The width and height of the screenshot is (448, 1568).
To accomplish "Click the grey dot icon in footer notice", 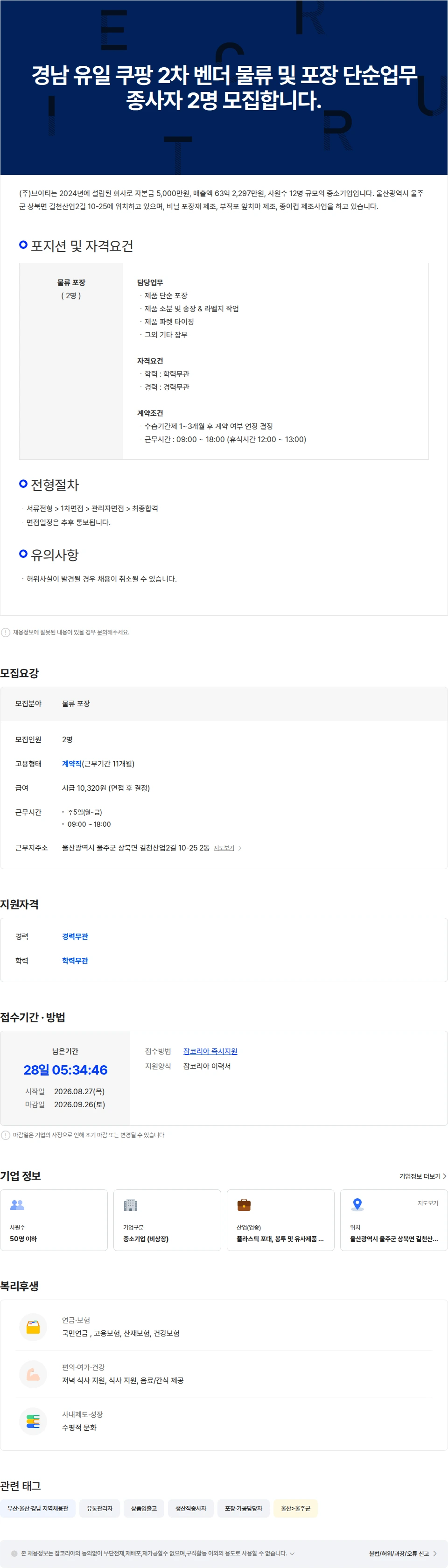I will pyautogui.click(x=14, y=1553).
